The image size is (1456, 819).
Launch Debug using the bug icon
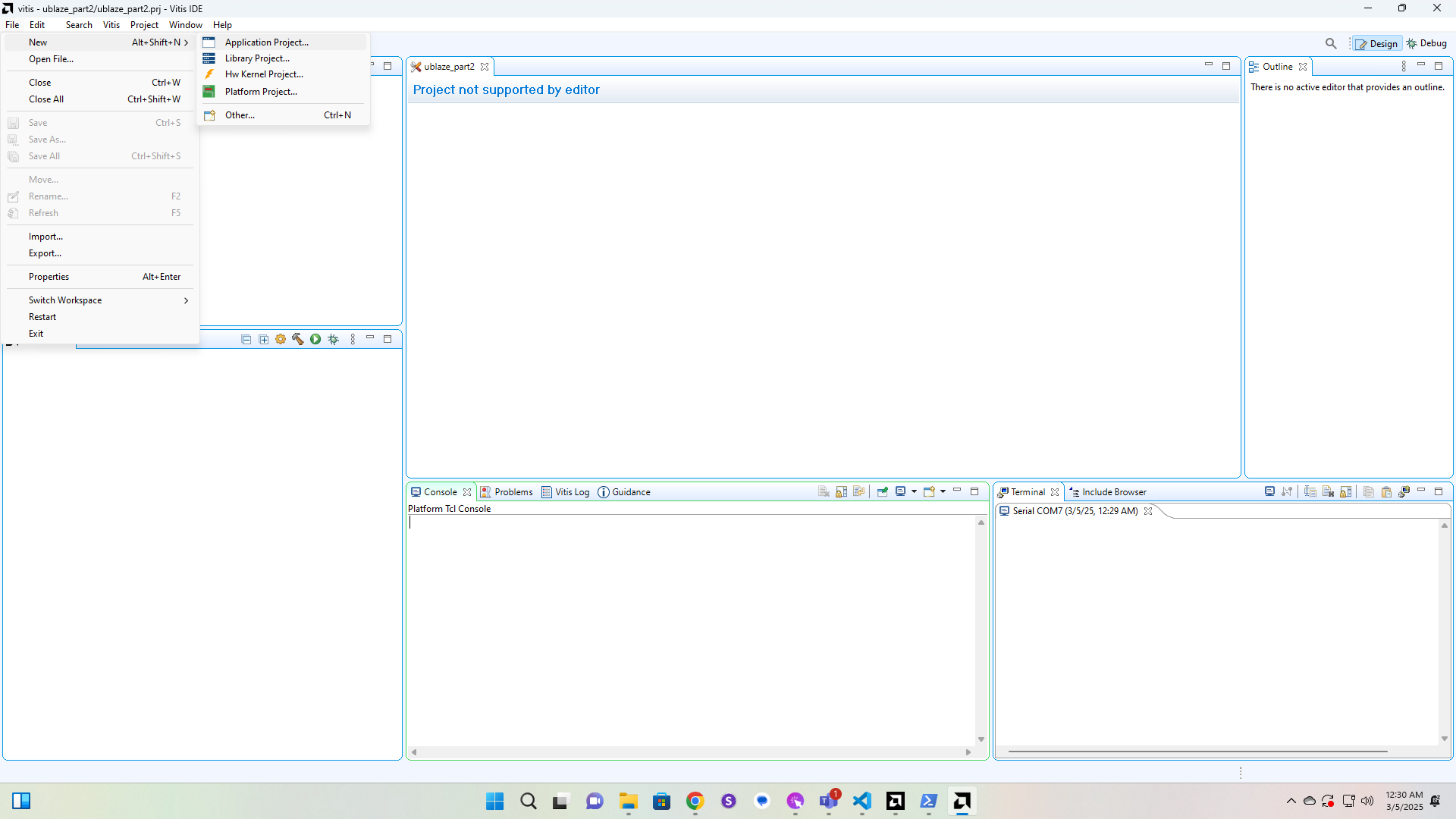tap(334, 339)
